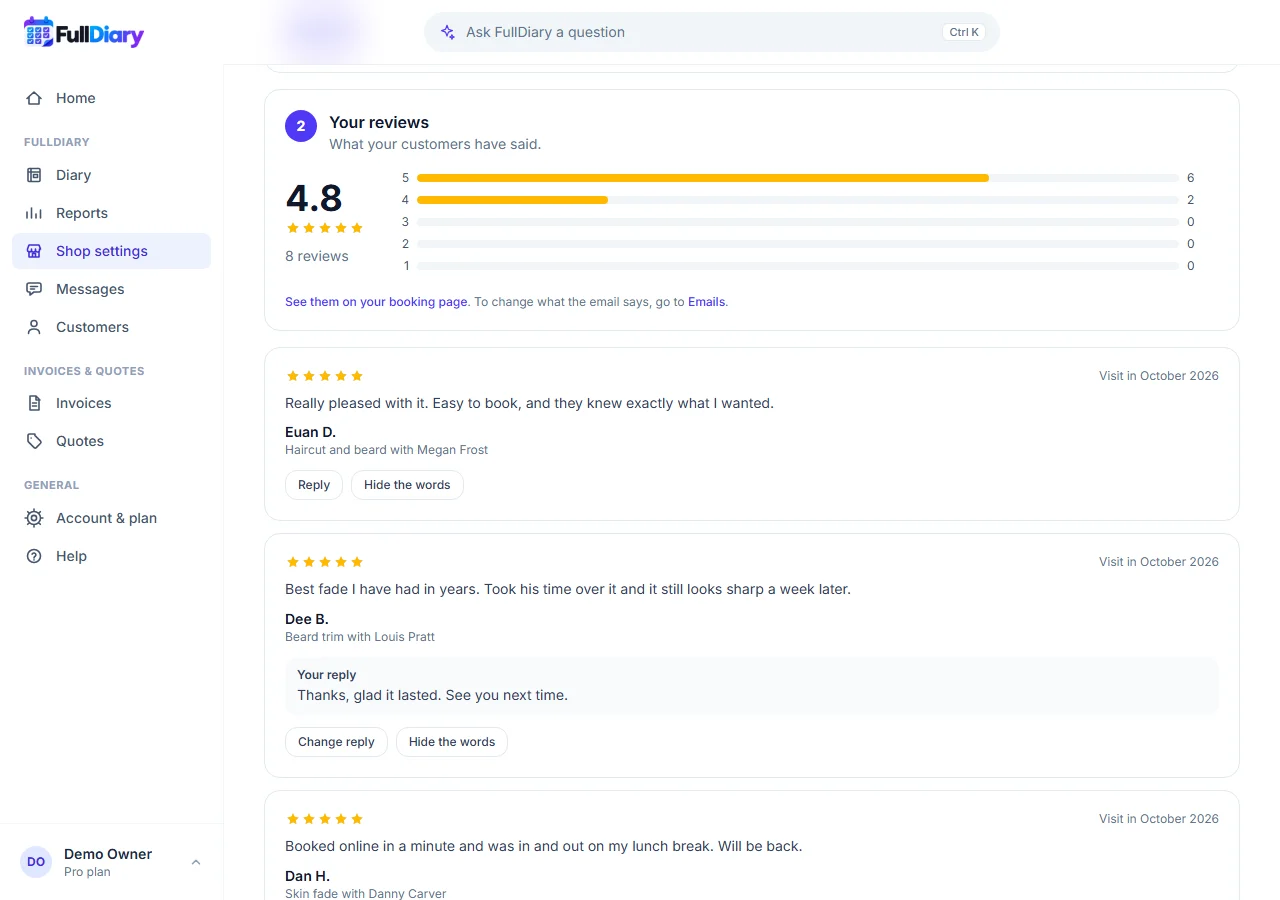Click reviewer name Dan H.
This screenshot has width=1280, height=900.
click(x=307, y=876)
